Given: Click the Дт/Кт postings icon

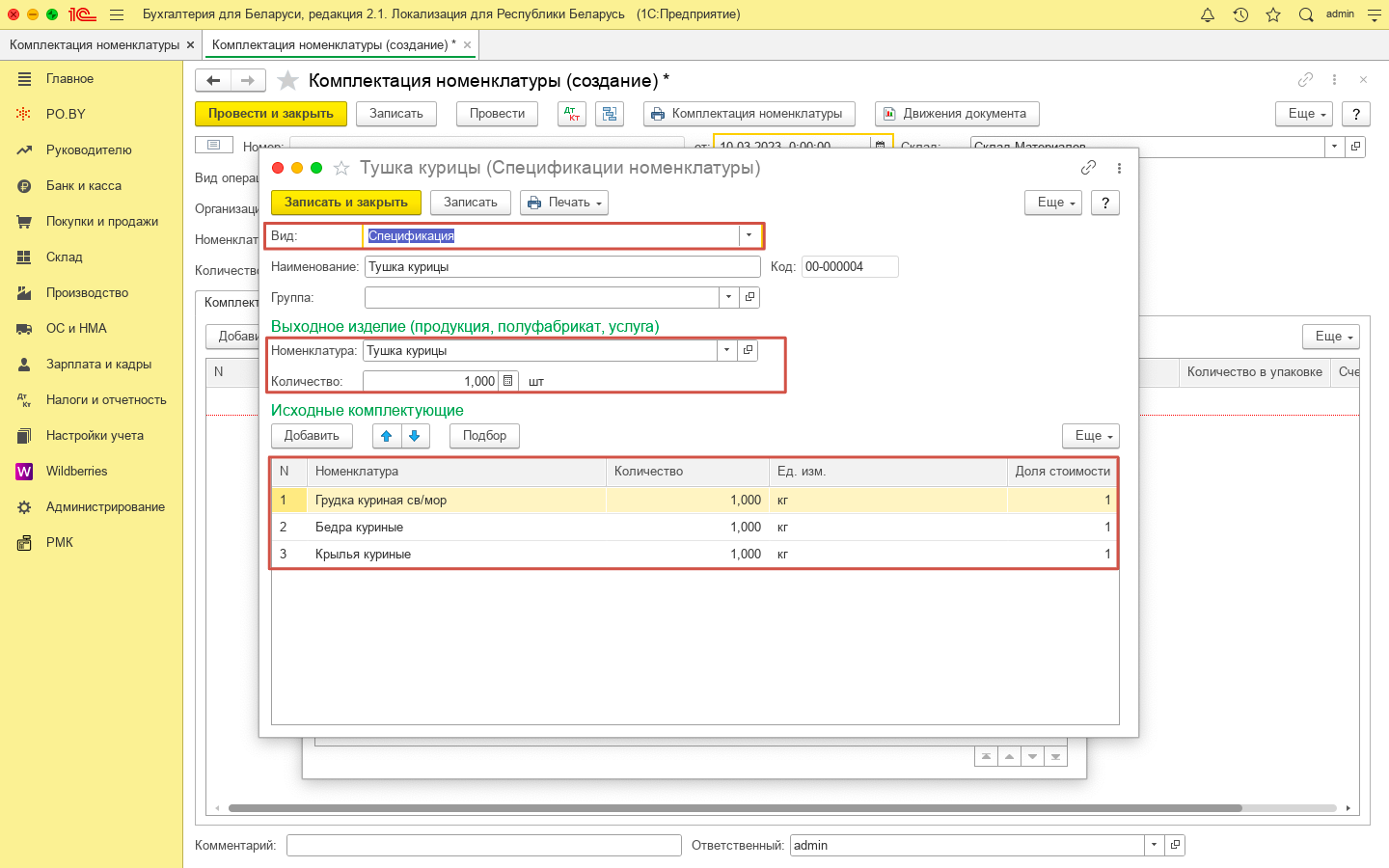Looking at the screenshot, I should click(x=572, y=114).
